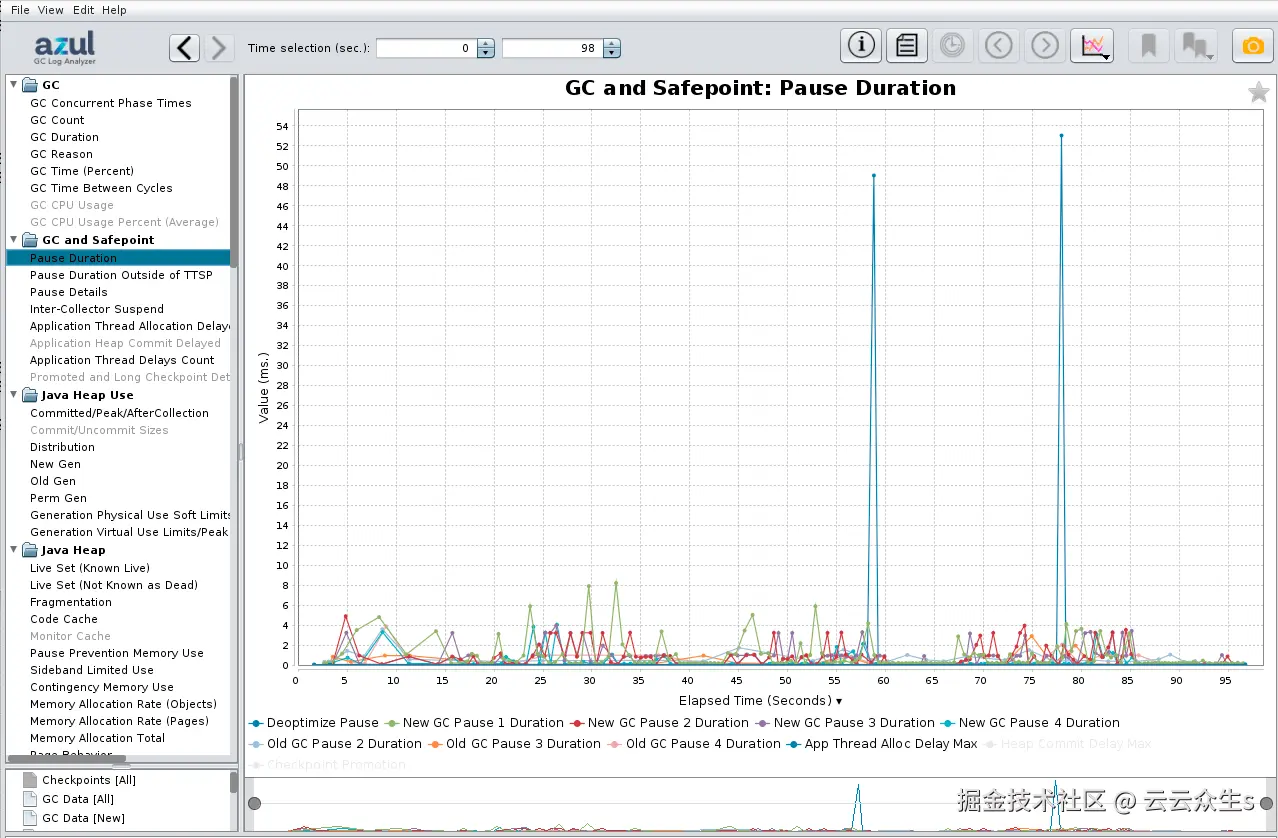Select Old Gen heap item

coord(53,481)
